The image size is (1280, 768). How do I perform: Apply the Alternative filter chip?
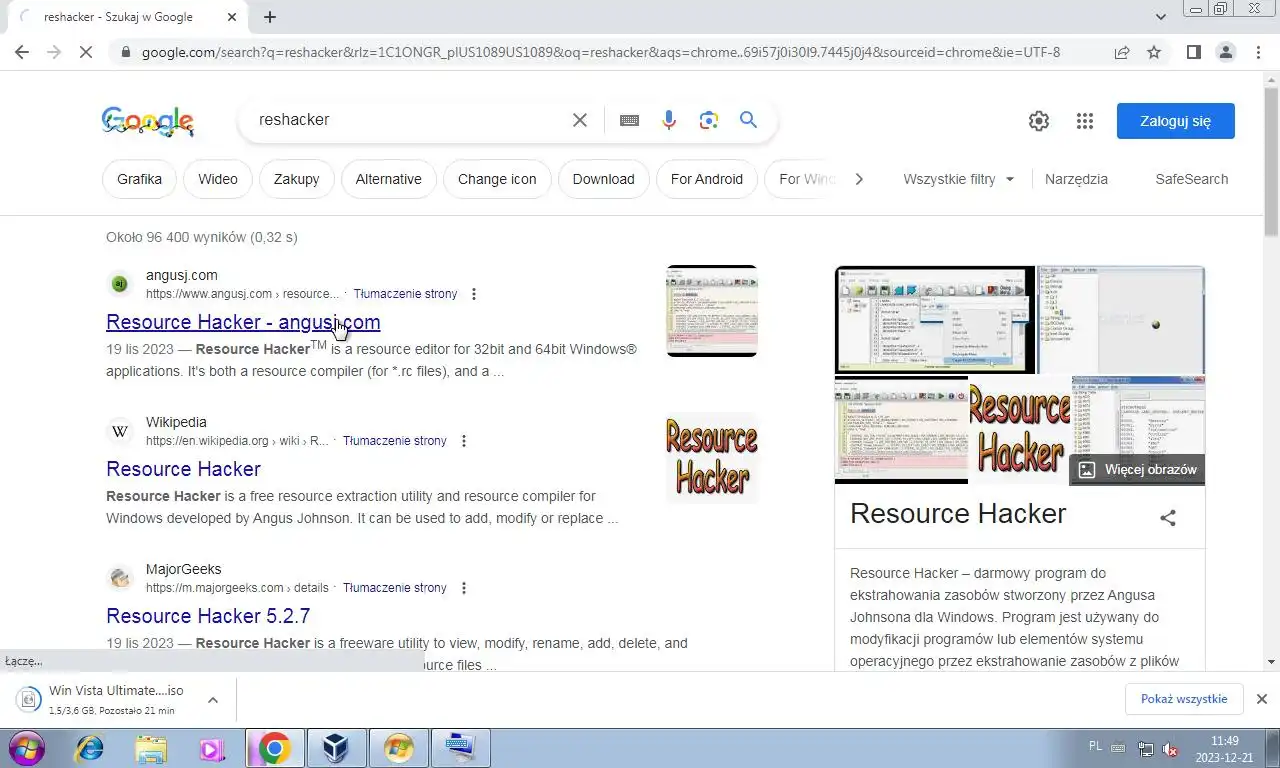pos(389,179)
